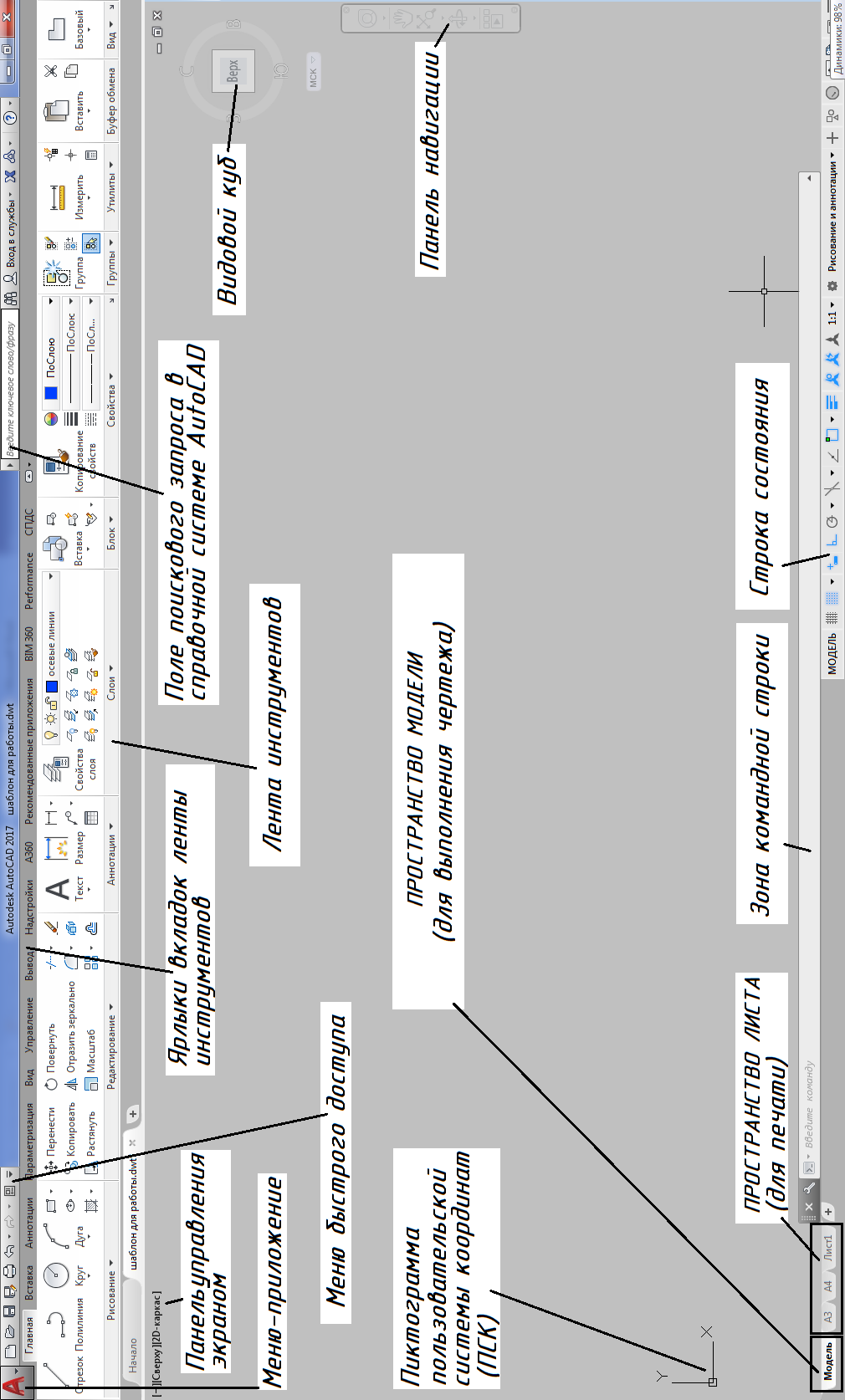Click the Текст (Text) tool icon

[x=57, y=888]
